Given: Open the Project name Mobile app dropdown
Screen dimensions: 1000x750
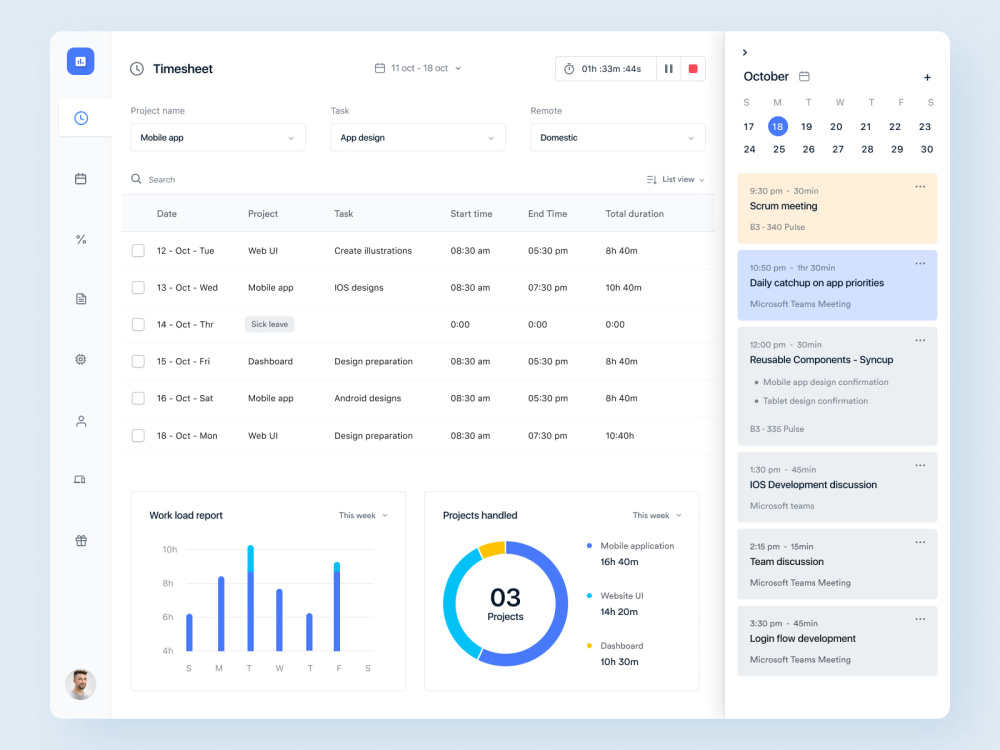Looking at the screenshot, I should (x=217, y=138).
